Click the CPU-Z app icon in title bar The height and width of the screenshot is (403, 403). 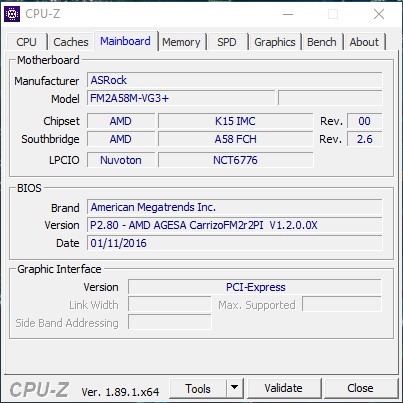tap(12, 14)
